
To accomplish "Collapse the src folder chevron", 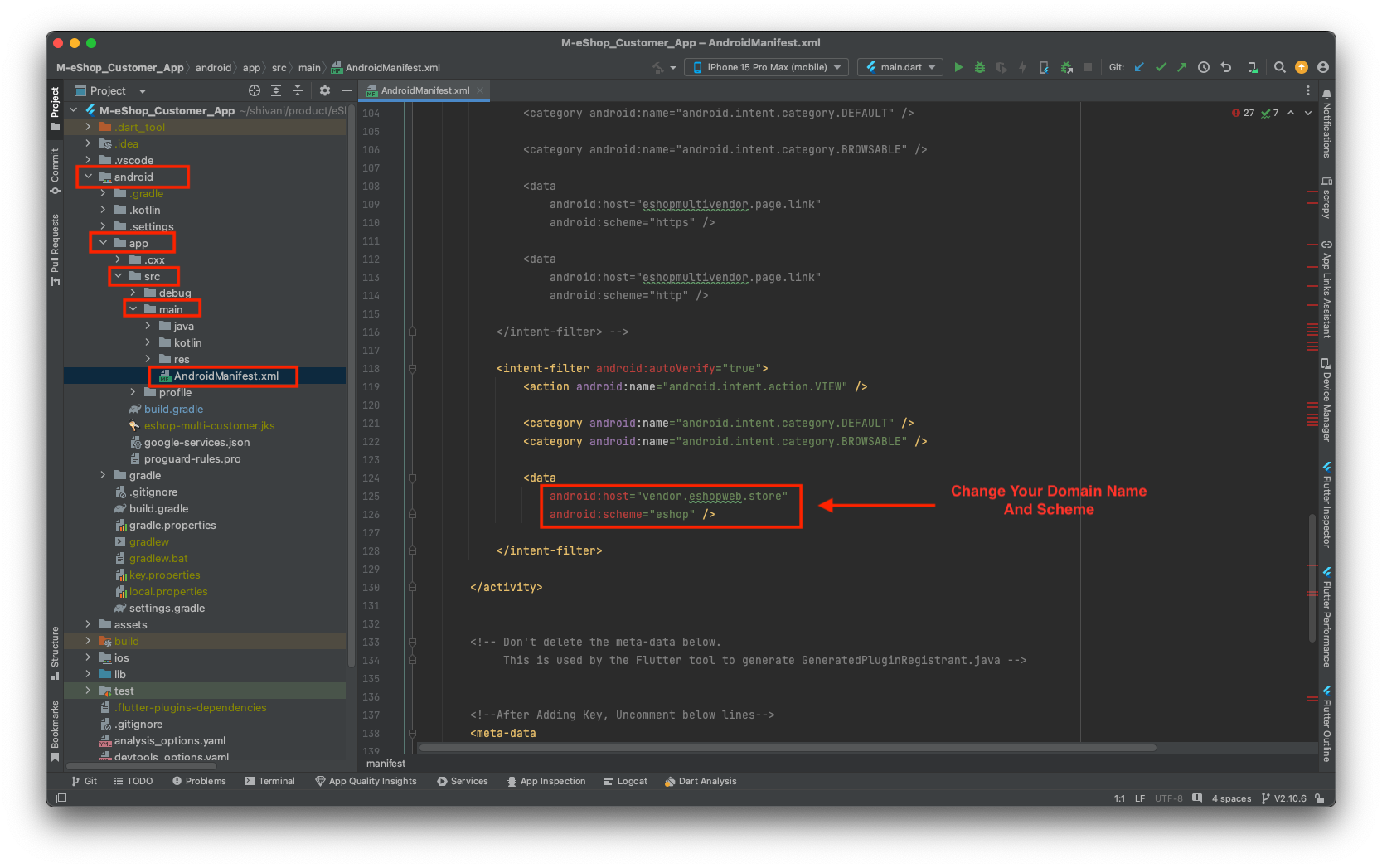I will (118, 276).
